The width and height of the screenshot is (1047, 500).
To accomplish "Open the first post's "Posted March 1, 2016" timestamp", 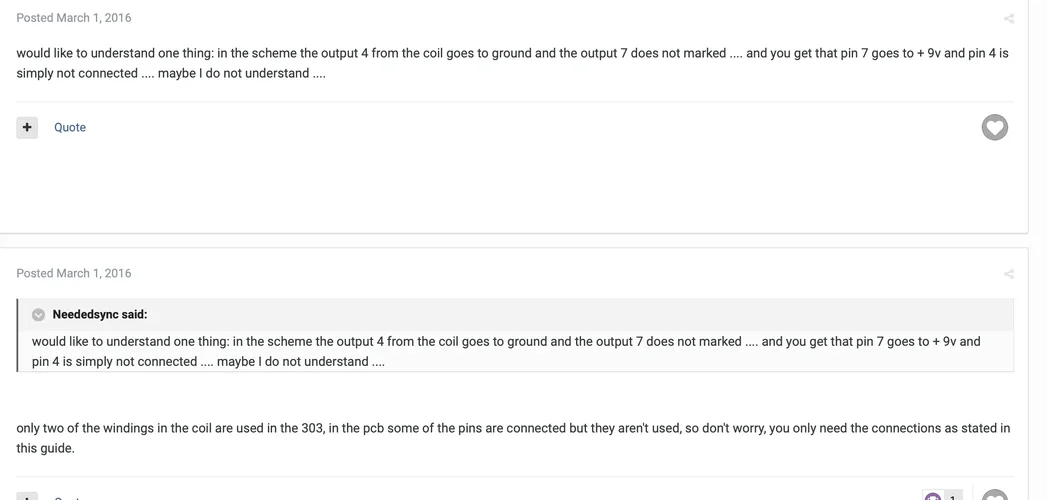I will [x=73, y=18].
